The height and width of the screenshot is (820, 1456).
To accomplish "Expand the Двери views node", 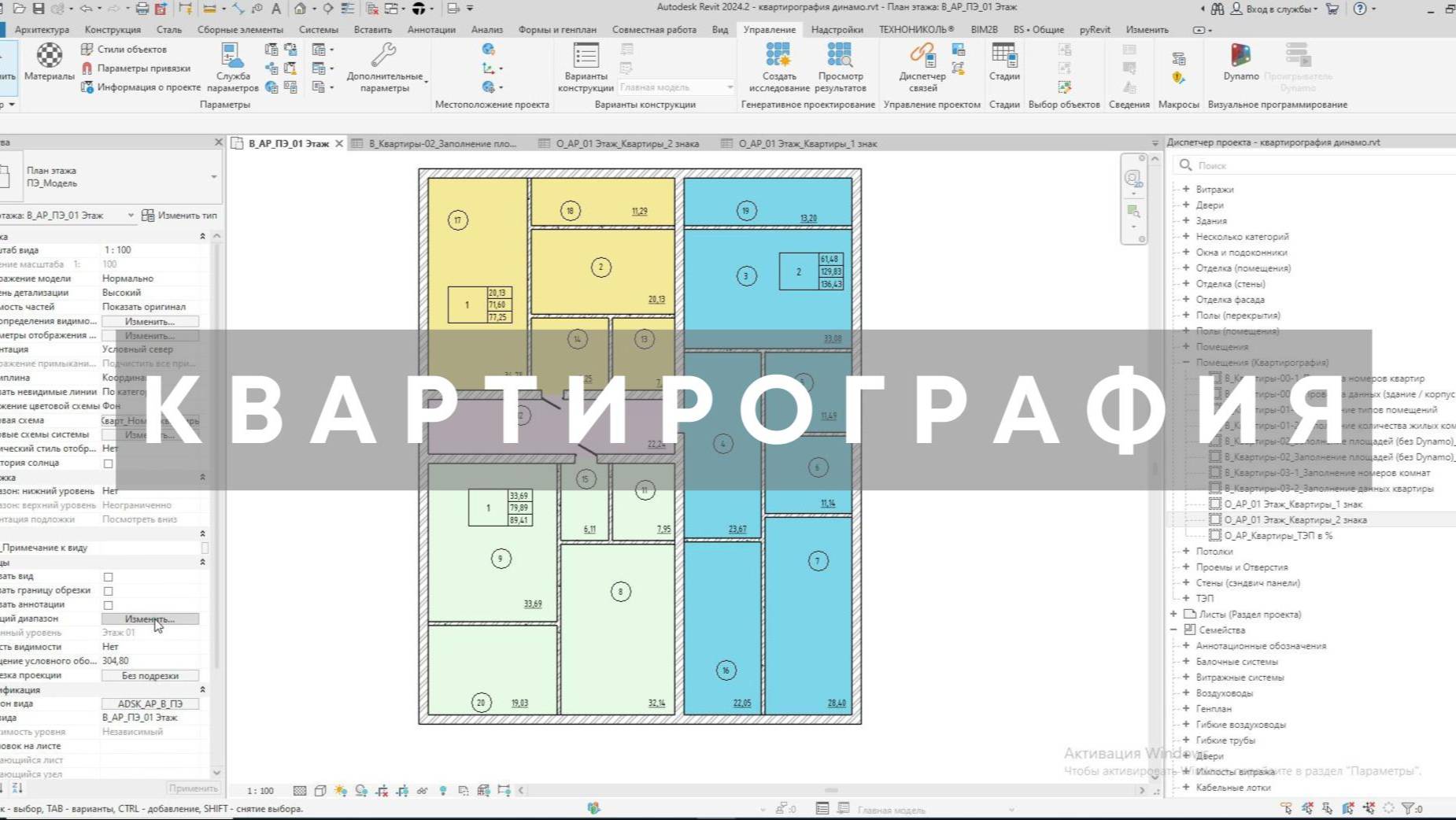I will pos(1186,205).
